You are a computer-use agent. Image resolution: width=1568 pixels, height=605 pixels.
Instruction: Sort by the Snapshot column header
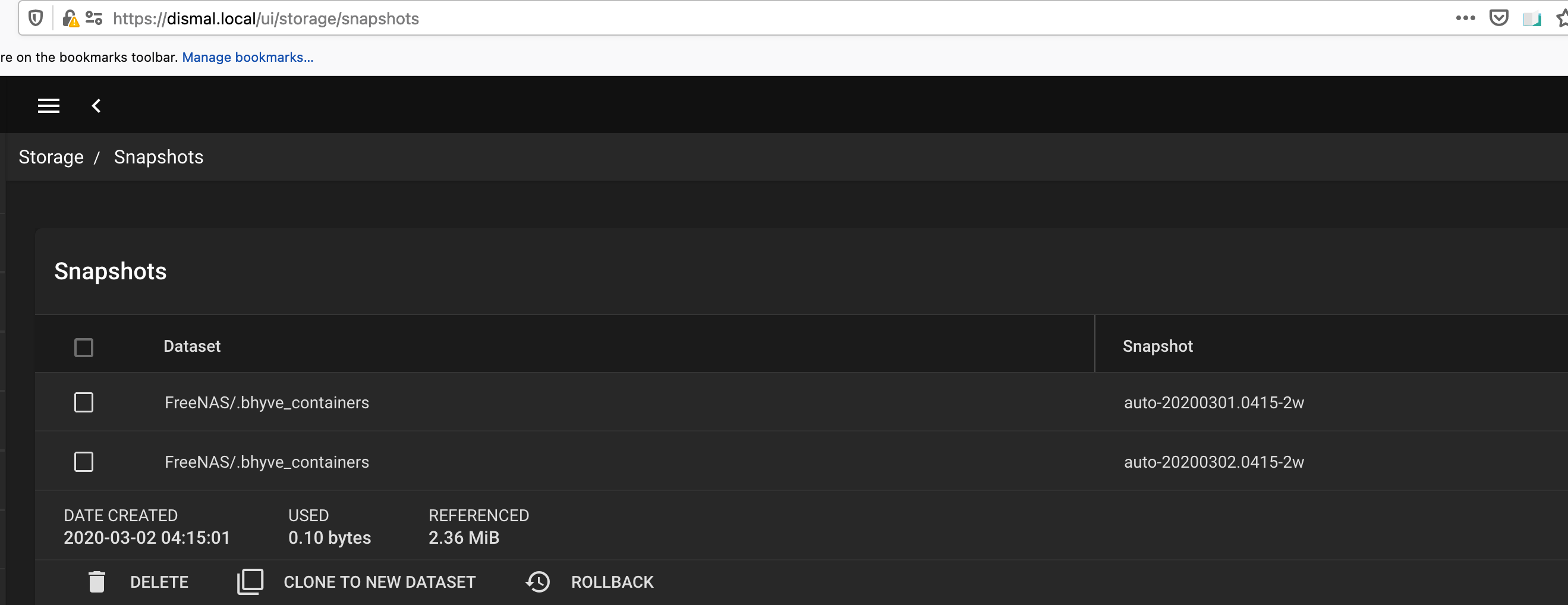(1157, 346)
